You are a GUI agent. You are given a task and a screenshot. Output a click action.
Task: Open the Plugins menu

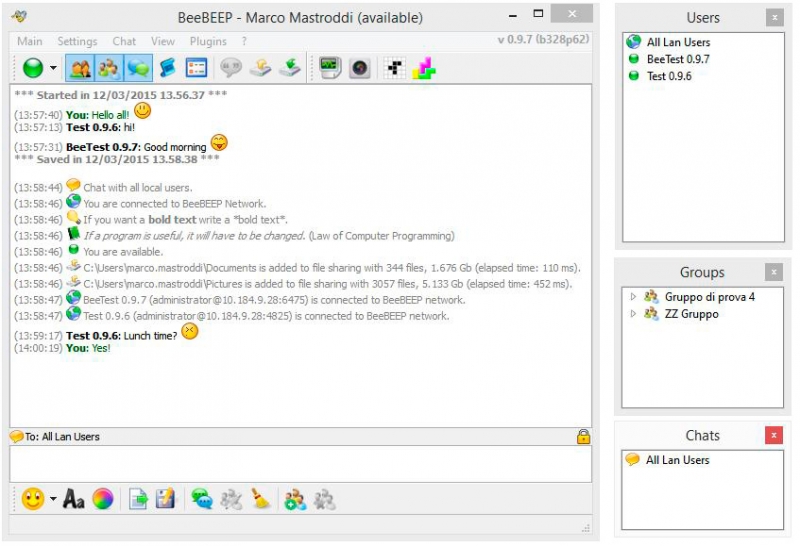click(208, 41)
